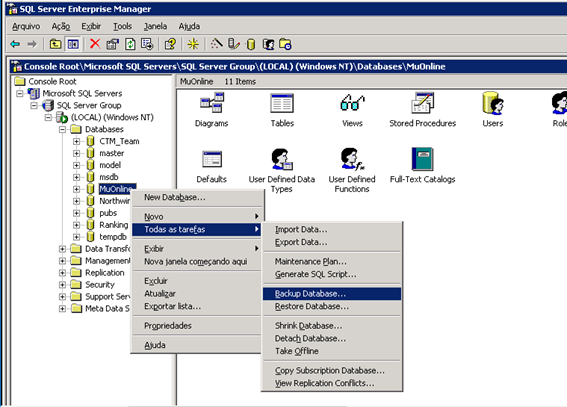Click the Export list toolbar icon

[147, 44]
